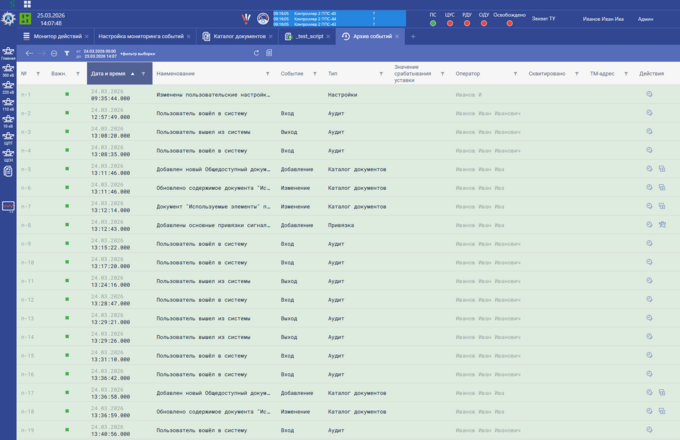680x440 pixels.
Task: Open the filter dropdown on Оператор column
Action: [x=517, y=74]
